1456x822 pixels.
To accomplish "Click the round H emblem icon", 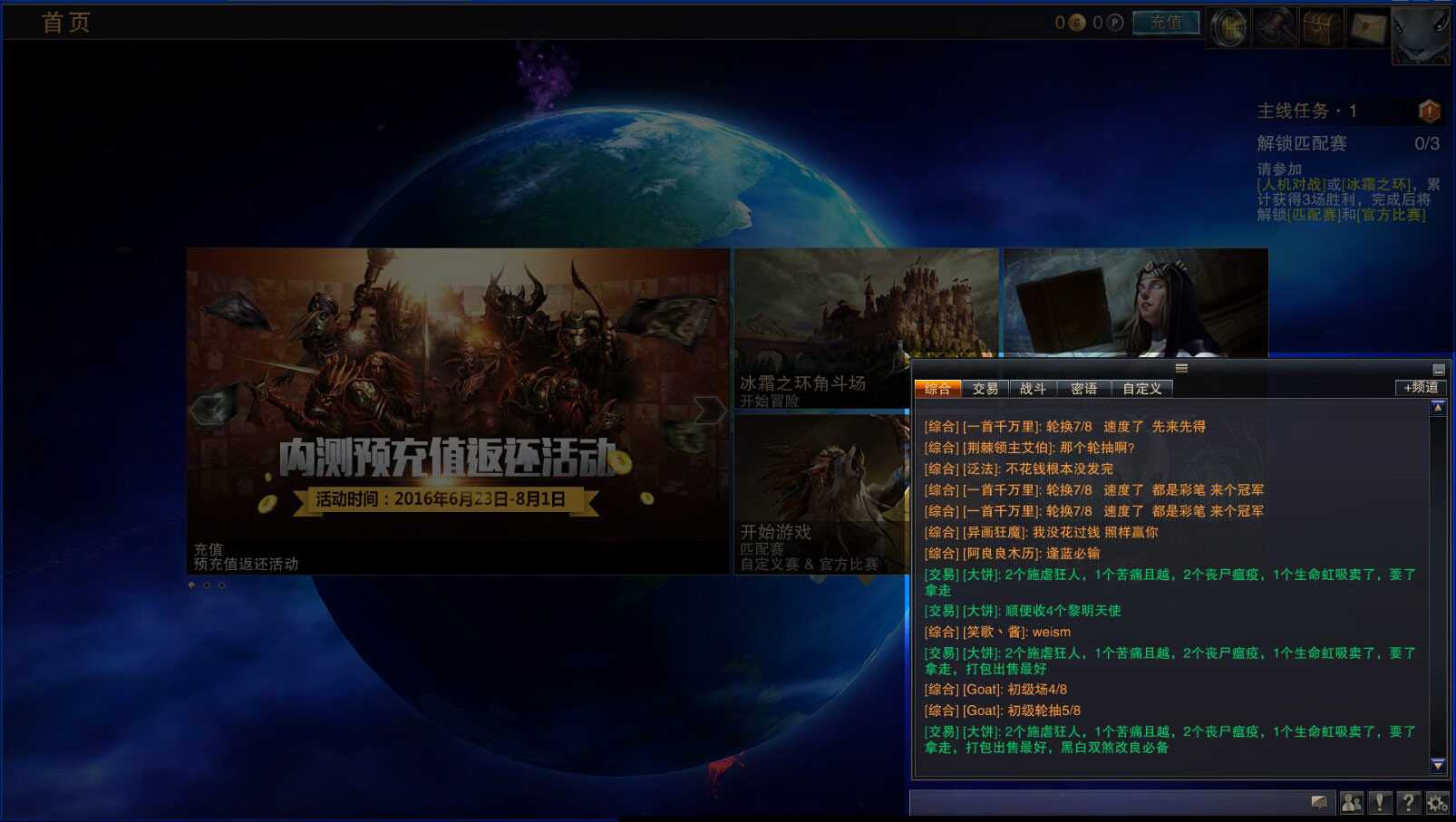I will tap(1229, 27).
